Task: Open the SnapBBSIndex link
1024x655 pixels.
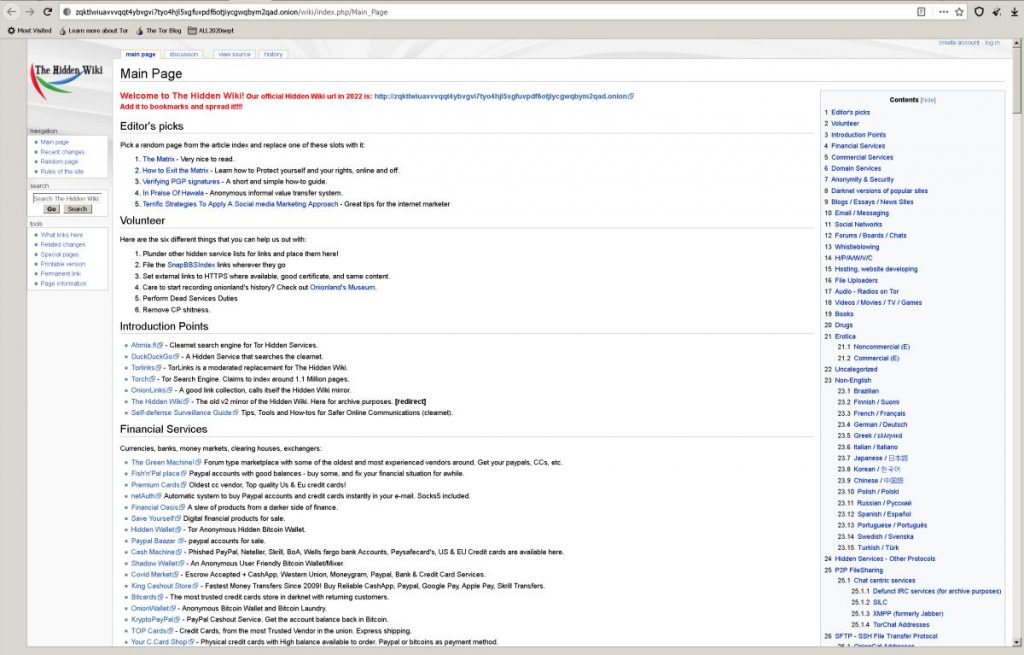Action: click(x=191, y=265)
